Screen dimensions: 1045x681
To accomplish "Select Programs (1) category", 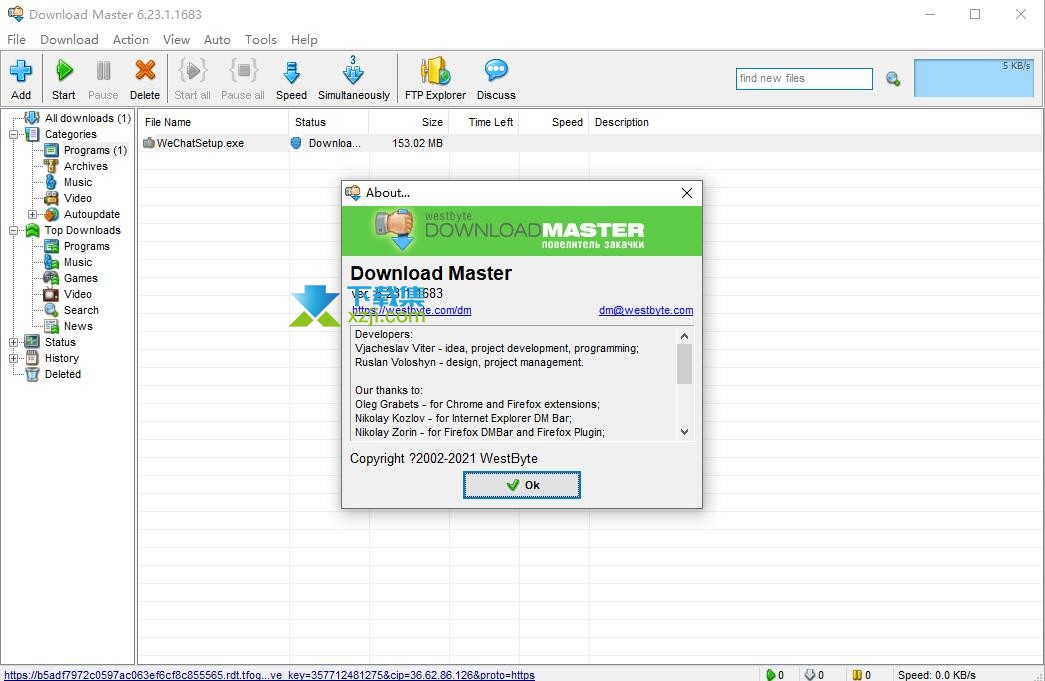I will [95, 150].
